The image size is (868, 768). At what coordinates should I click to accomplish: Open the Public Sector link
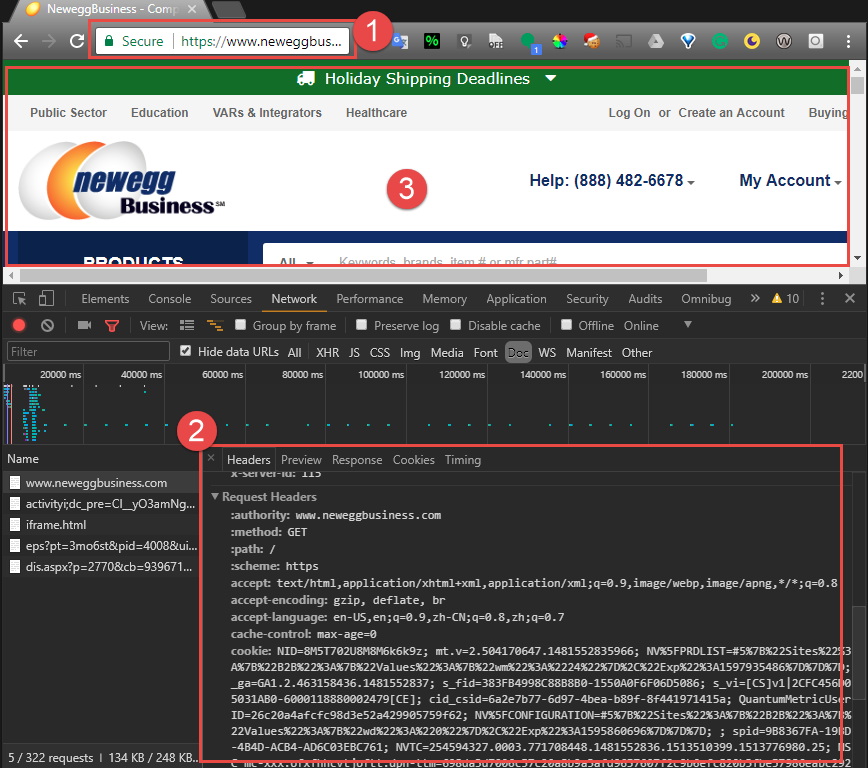(x=68, y=112)
